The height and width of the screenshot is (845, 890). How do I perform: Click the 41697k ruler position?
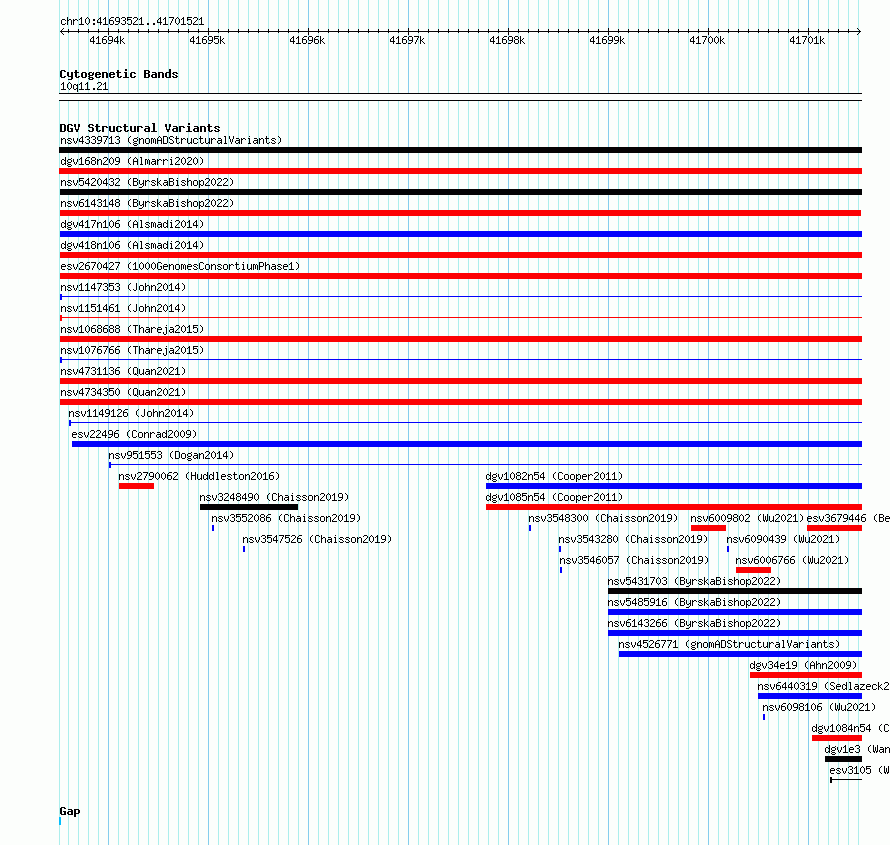point(407,40)
